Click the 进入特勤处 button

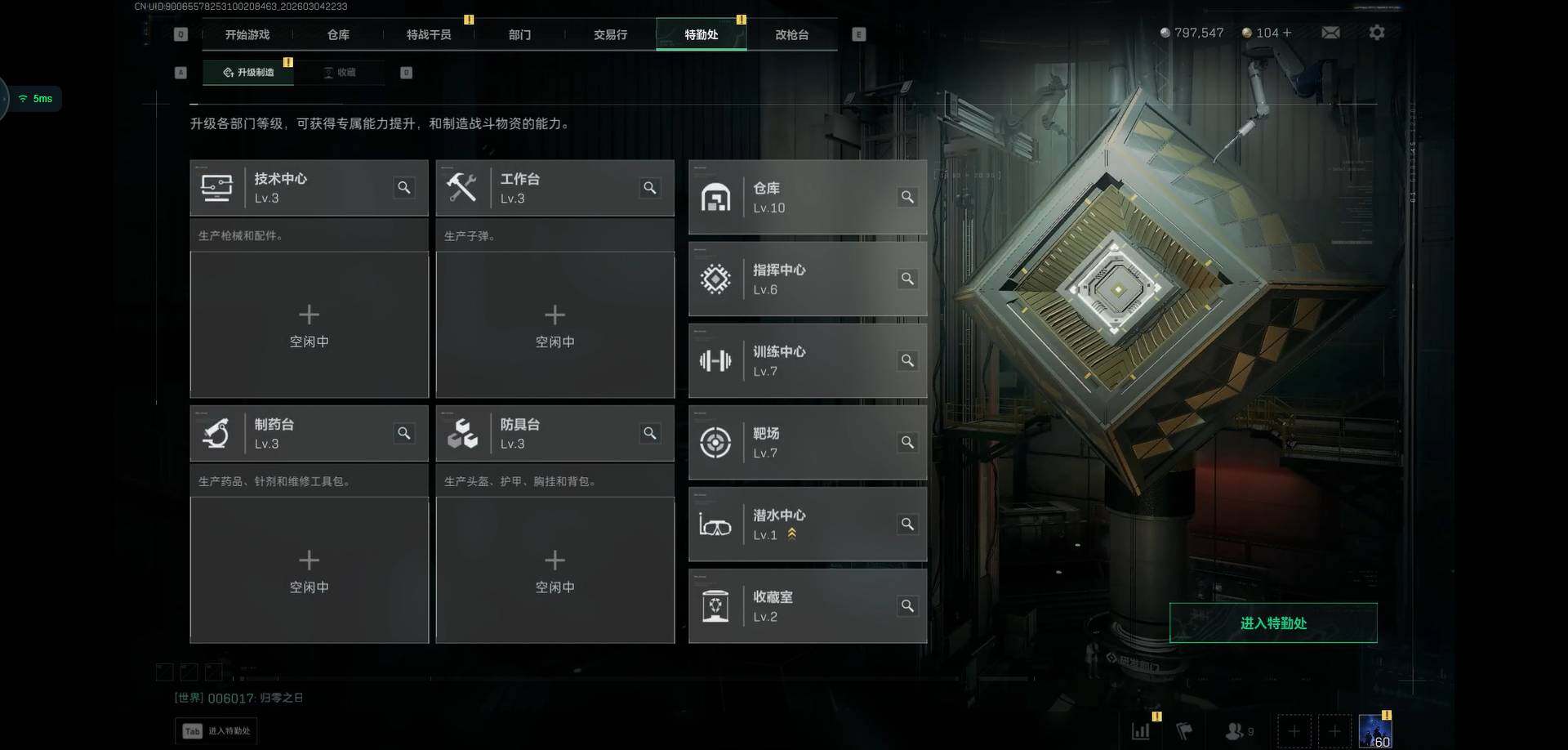tap(1273, 623)
